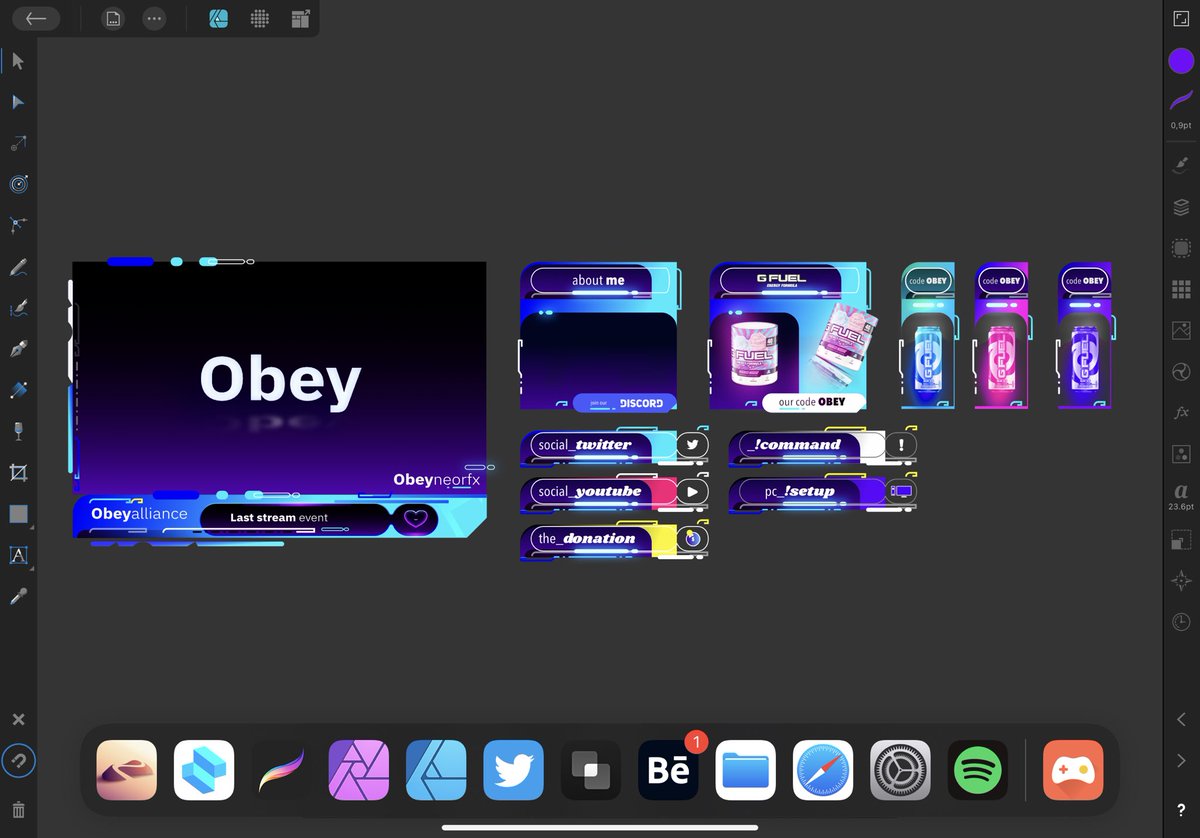Open the Navigator compass studio
This screenshot has height=838, width=1200.
pyautogui.click(x=1181, y=581)
